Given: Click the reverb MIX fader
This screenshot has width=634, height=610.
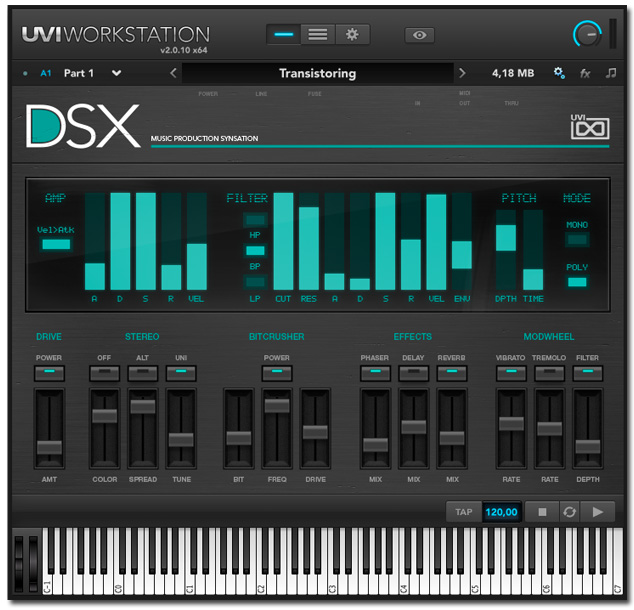Looking at the screenshot, I should click(452, 438).
